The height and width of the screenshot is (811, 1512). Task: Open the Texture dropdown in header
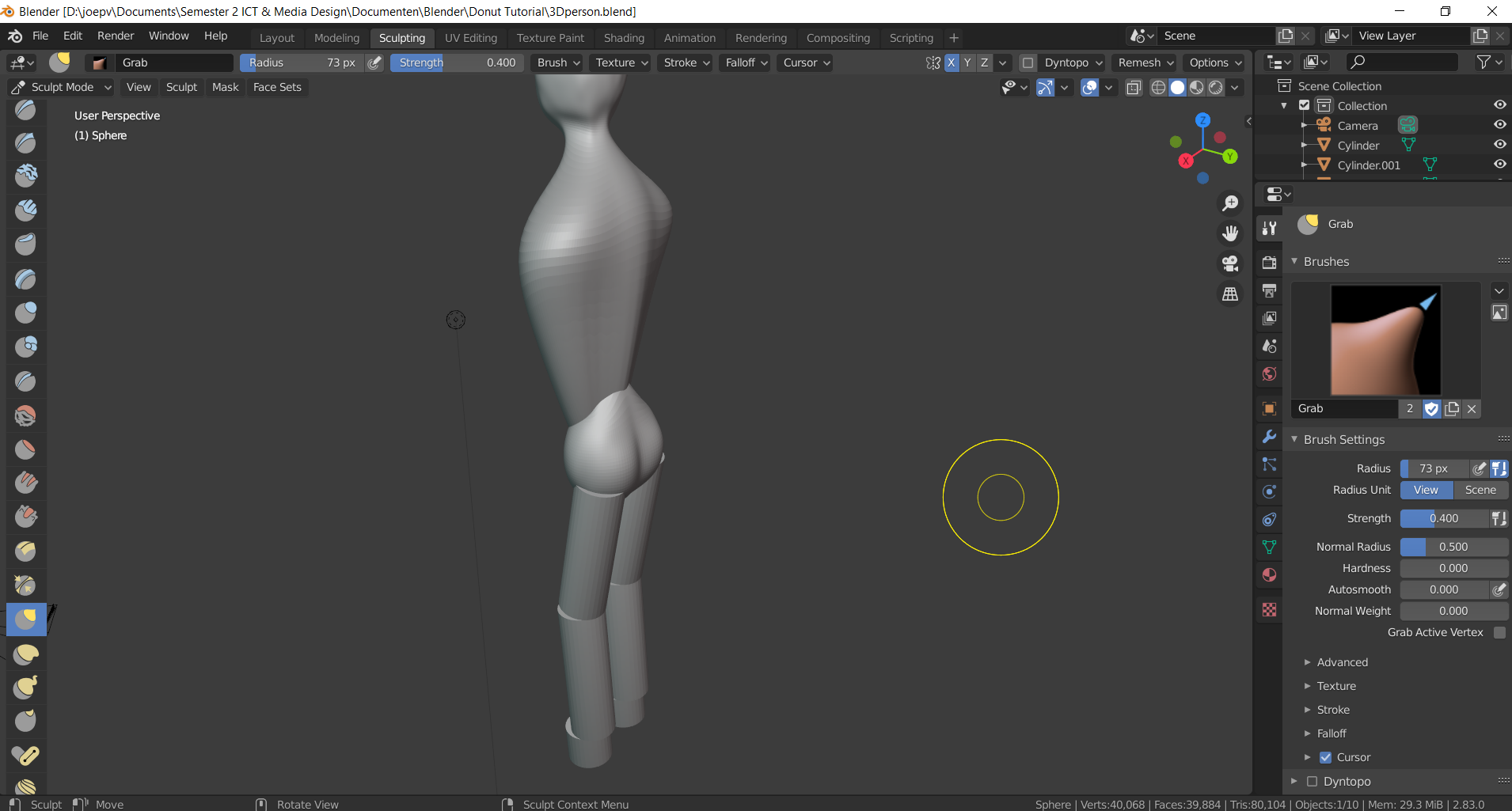621,63
